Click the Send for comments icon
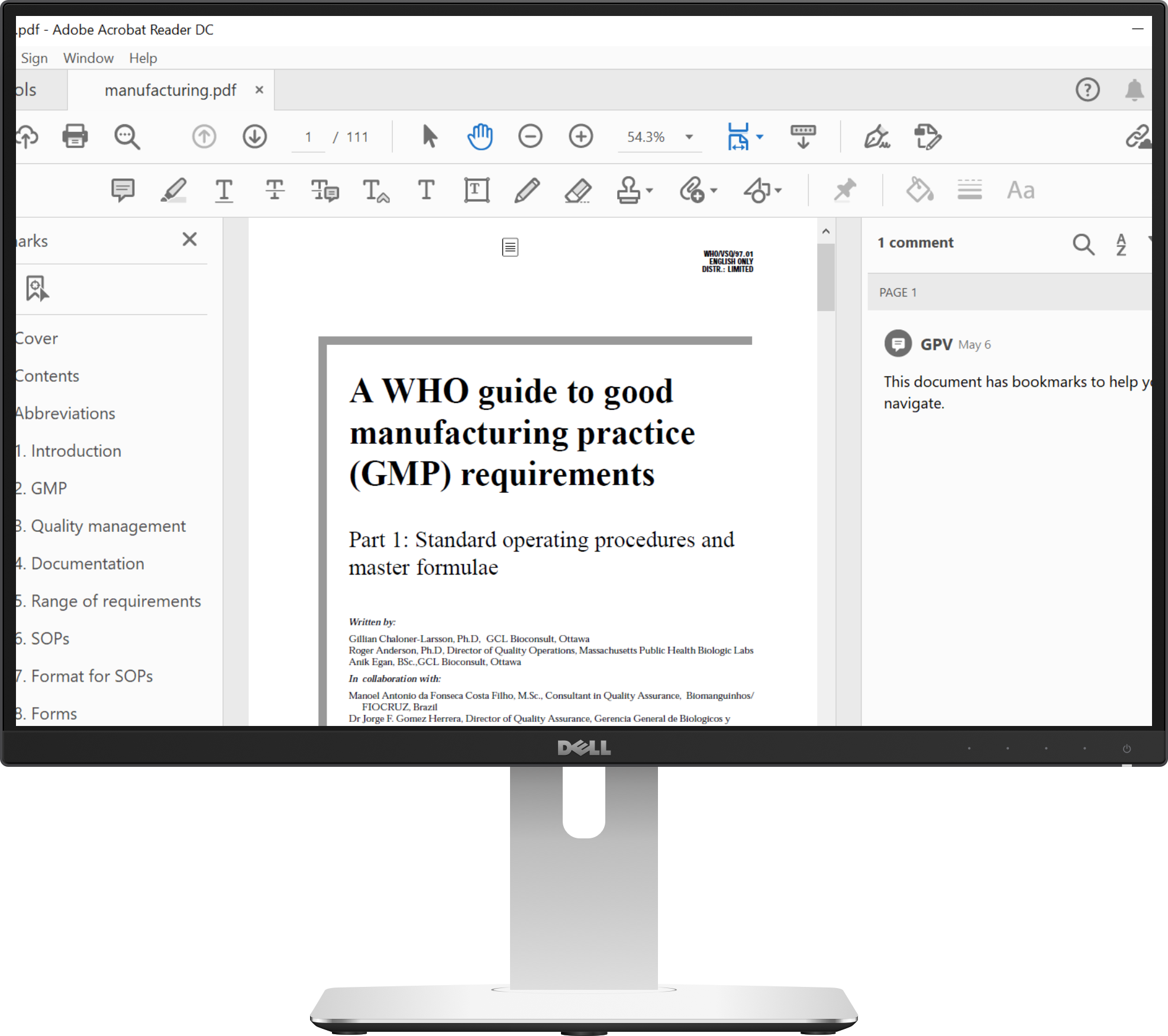 pyautogui.click(x=927, y=137)
